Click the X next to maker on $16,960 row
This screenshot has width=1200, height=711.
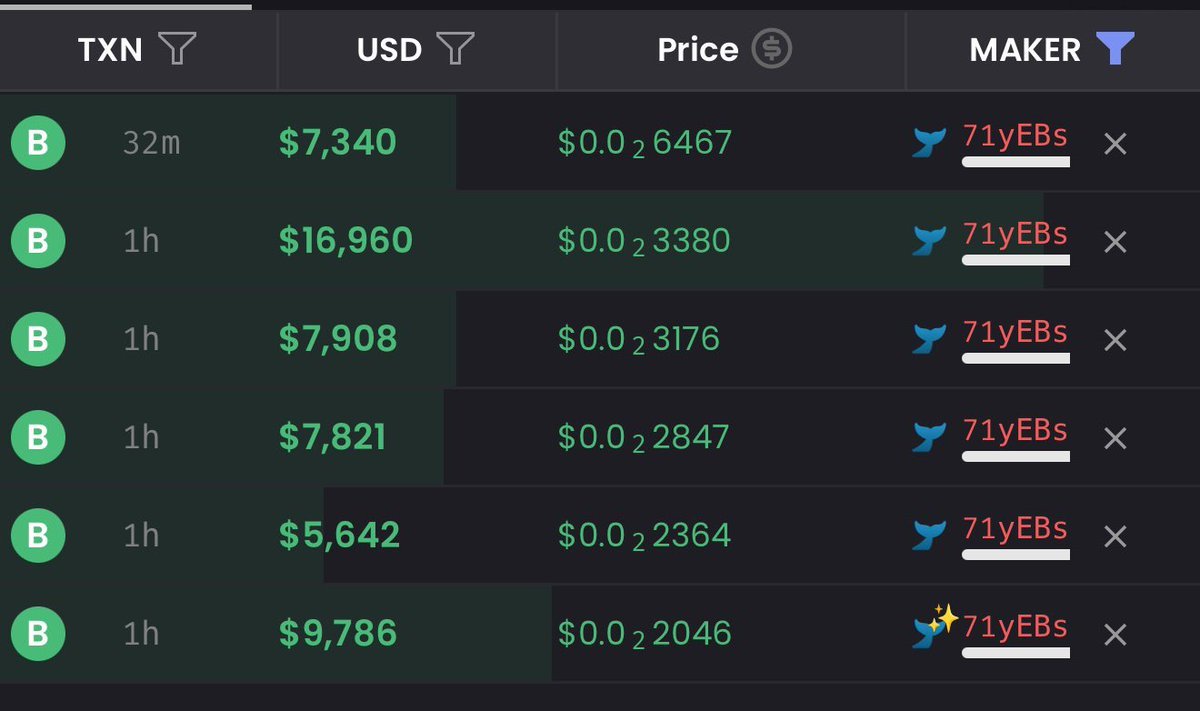click(x=1115, y=242)
